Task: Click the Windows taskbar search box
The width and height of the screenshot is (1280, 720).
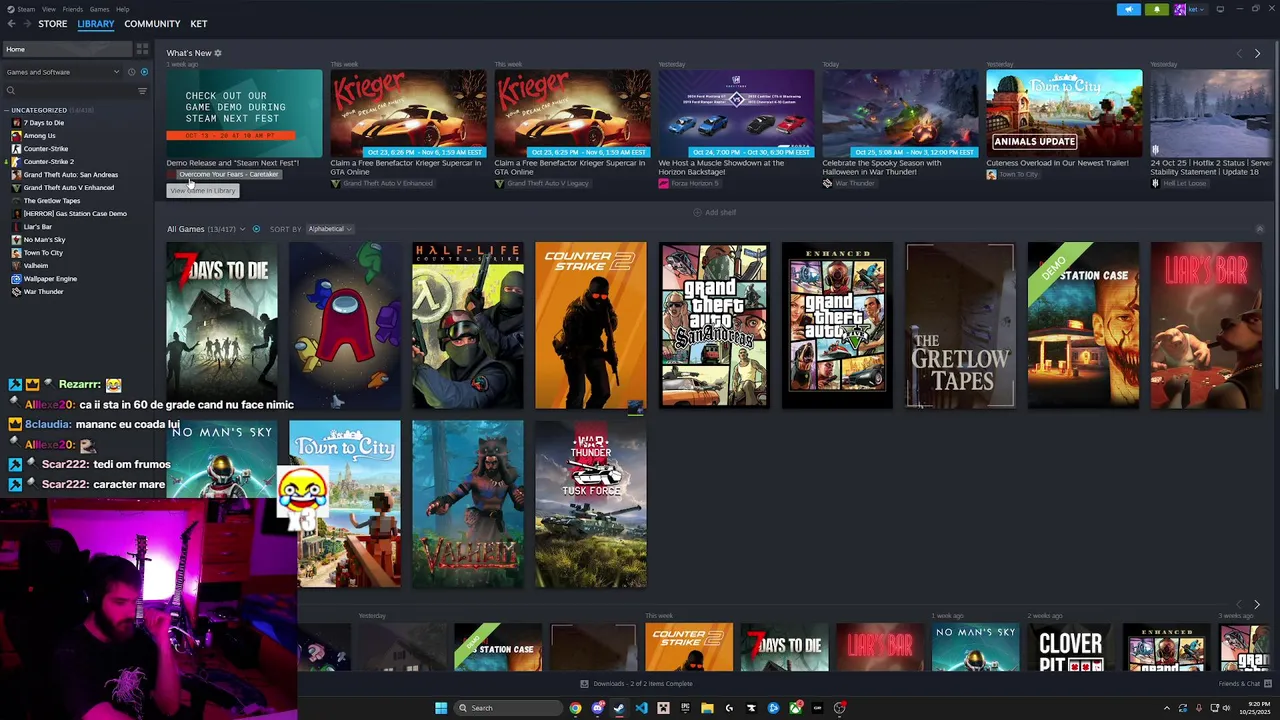Action: [507, 708]
